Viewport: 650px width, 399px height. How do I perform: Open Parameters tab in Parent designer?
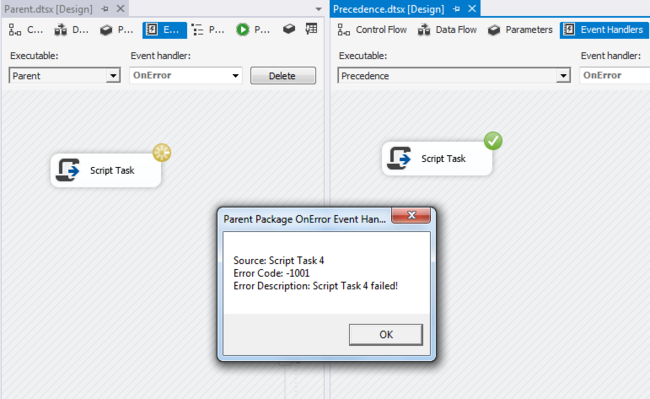(x=117, y=30)
